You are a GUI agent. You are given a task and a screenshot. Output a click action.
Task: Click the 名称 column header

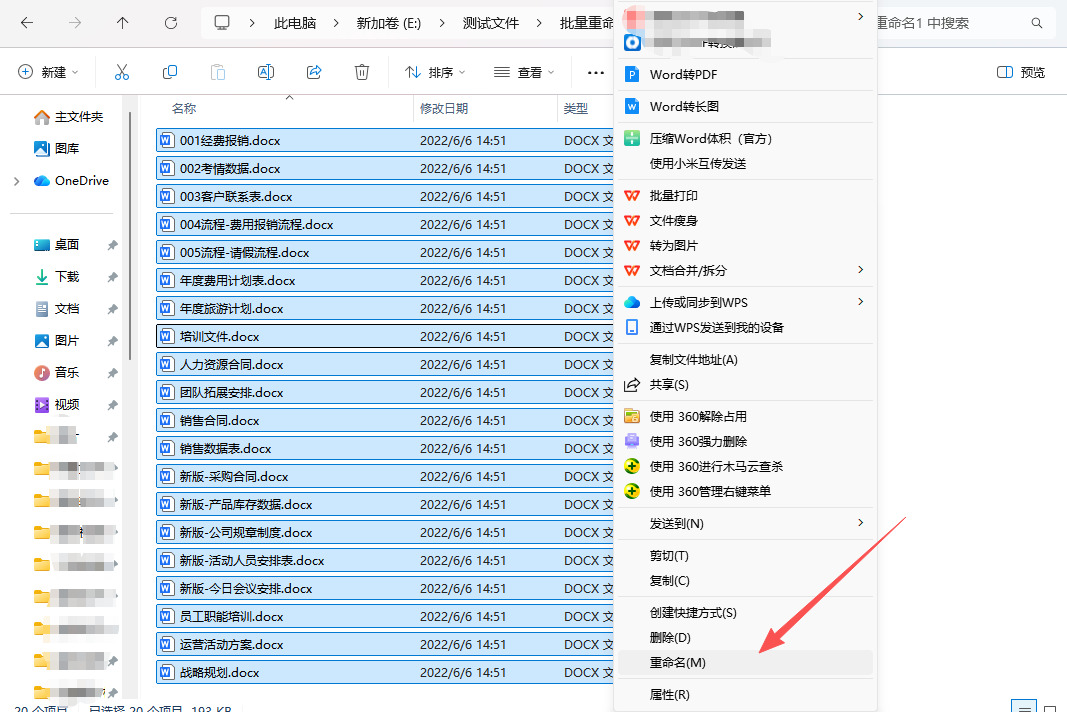[x=184, y=109]
